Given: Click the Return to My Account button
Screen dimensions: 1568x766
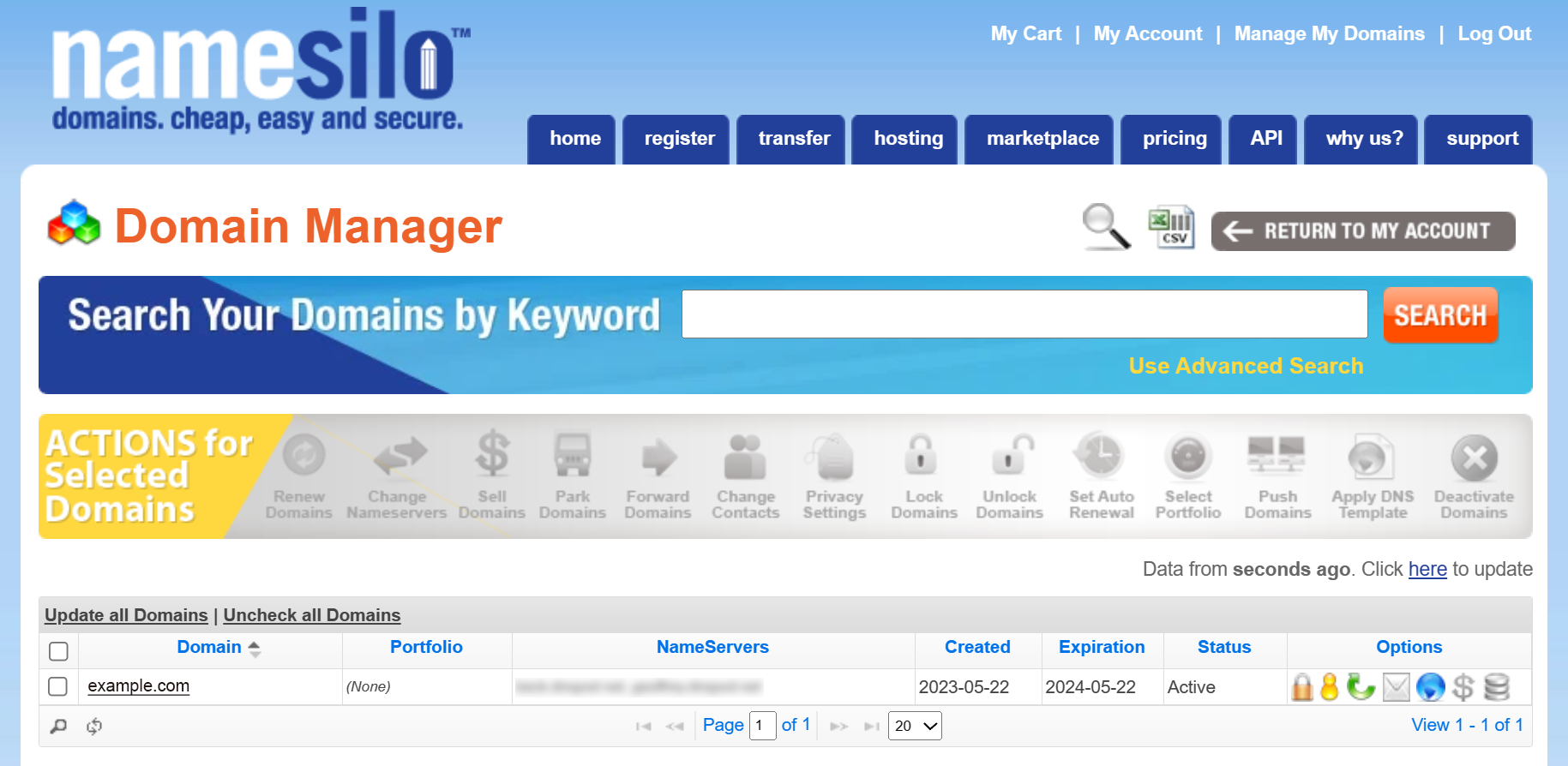Looking at the screenshot, I should [1362, 231].
